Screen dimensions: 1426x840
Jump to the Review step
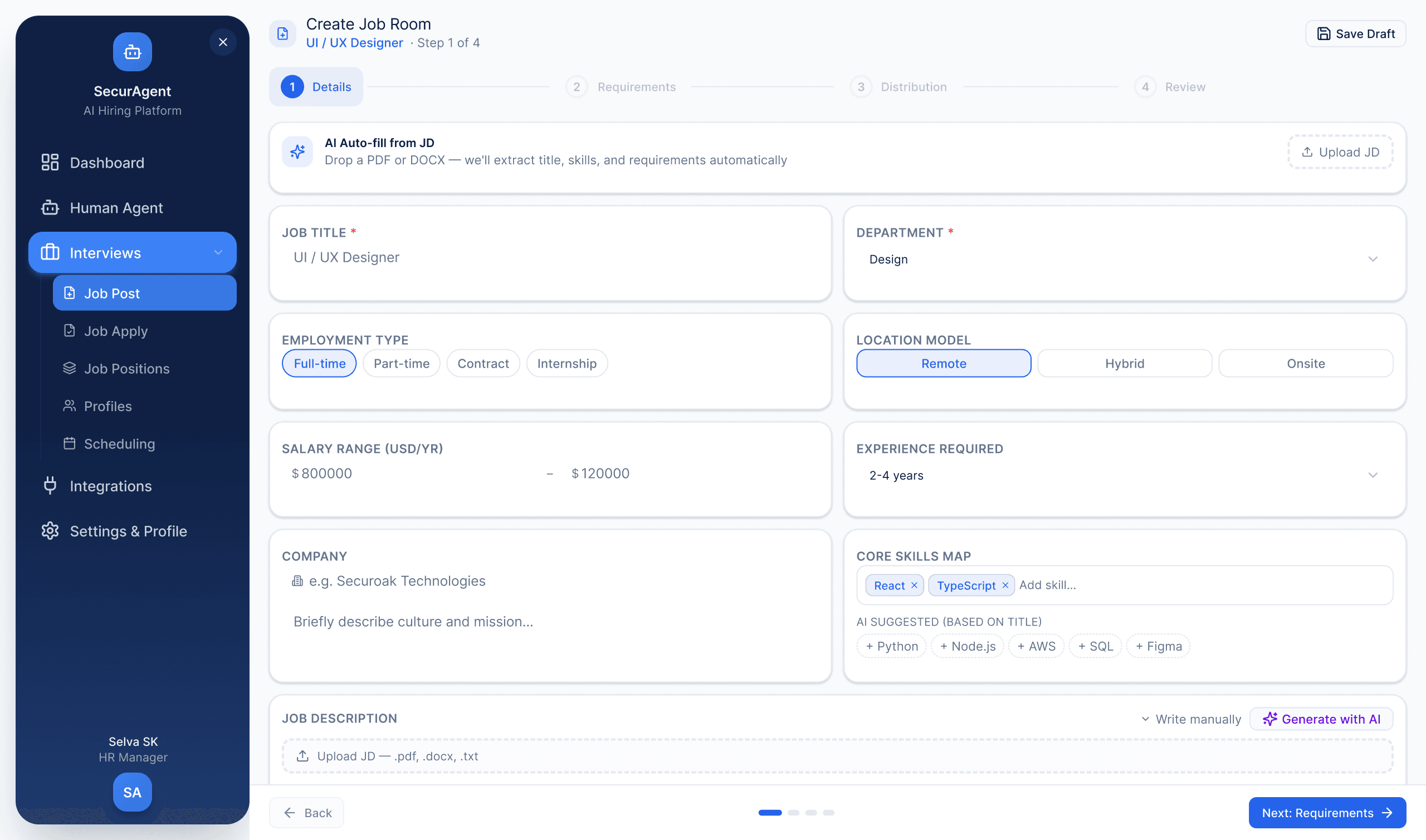coord(1170,86)
